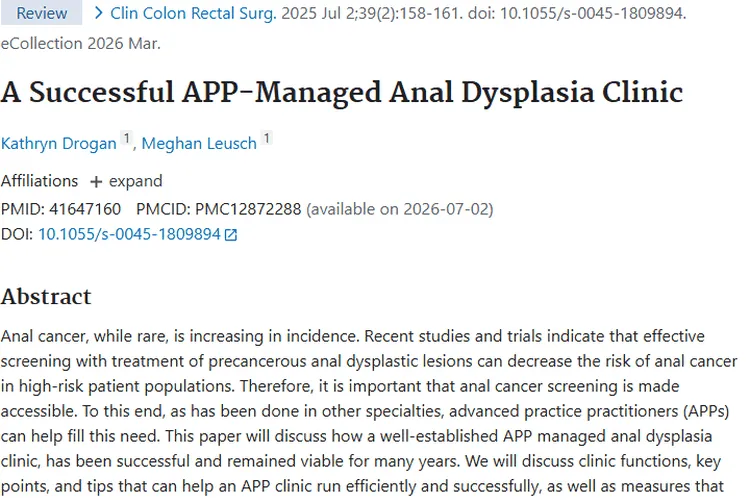Click the external link icon beside the DOI
750x500 pixels.
coord(231,235)
